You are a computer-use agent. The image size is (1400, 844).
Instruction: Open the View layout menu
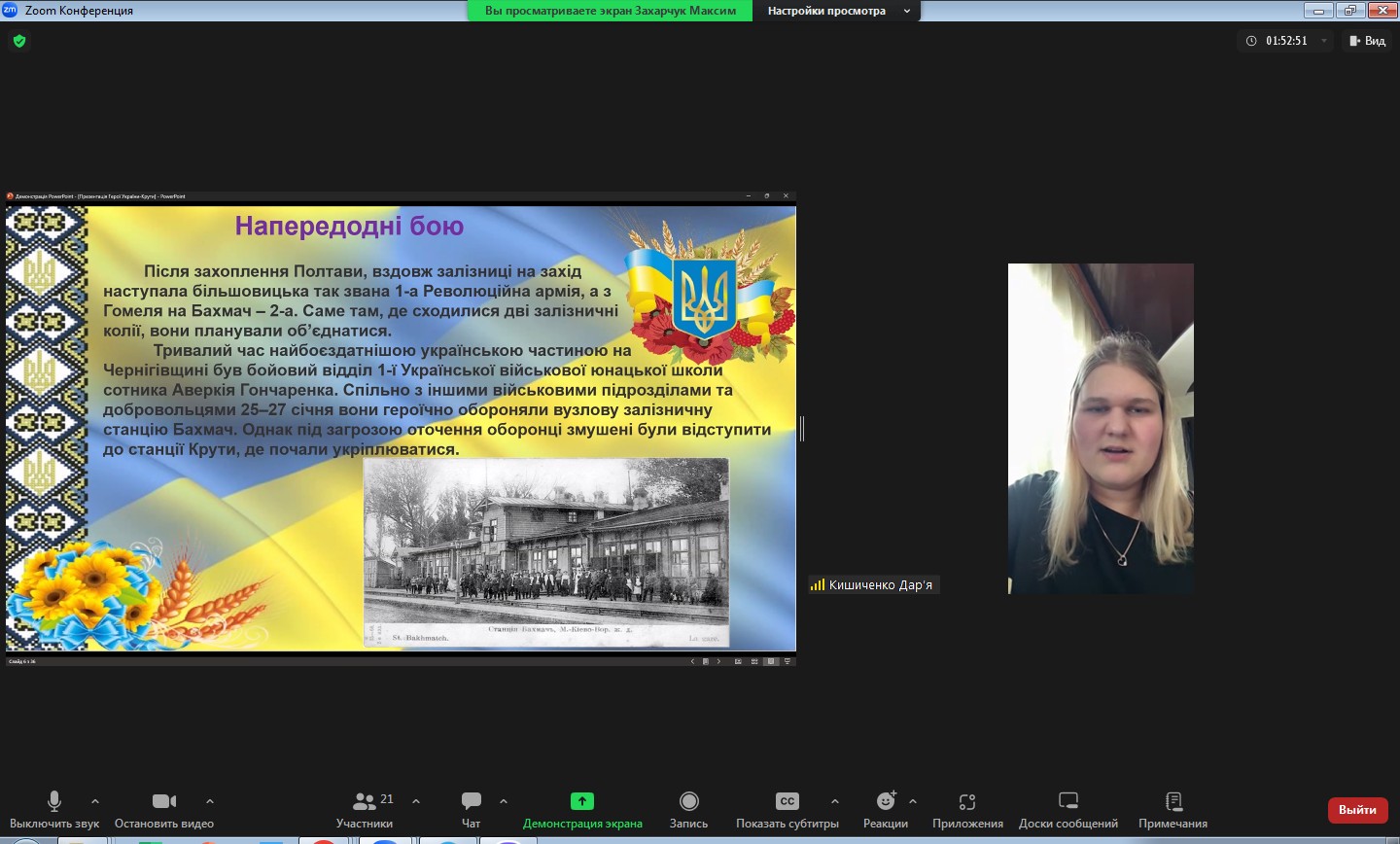[x=1367, y=41]
